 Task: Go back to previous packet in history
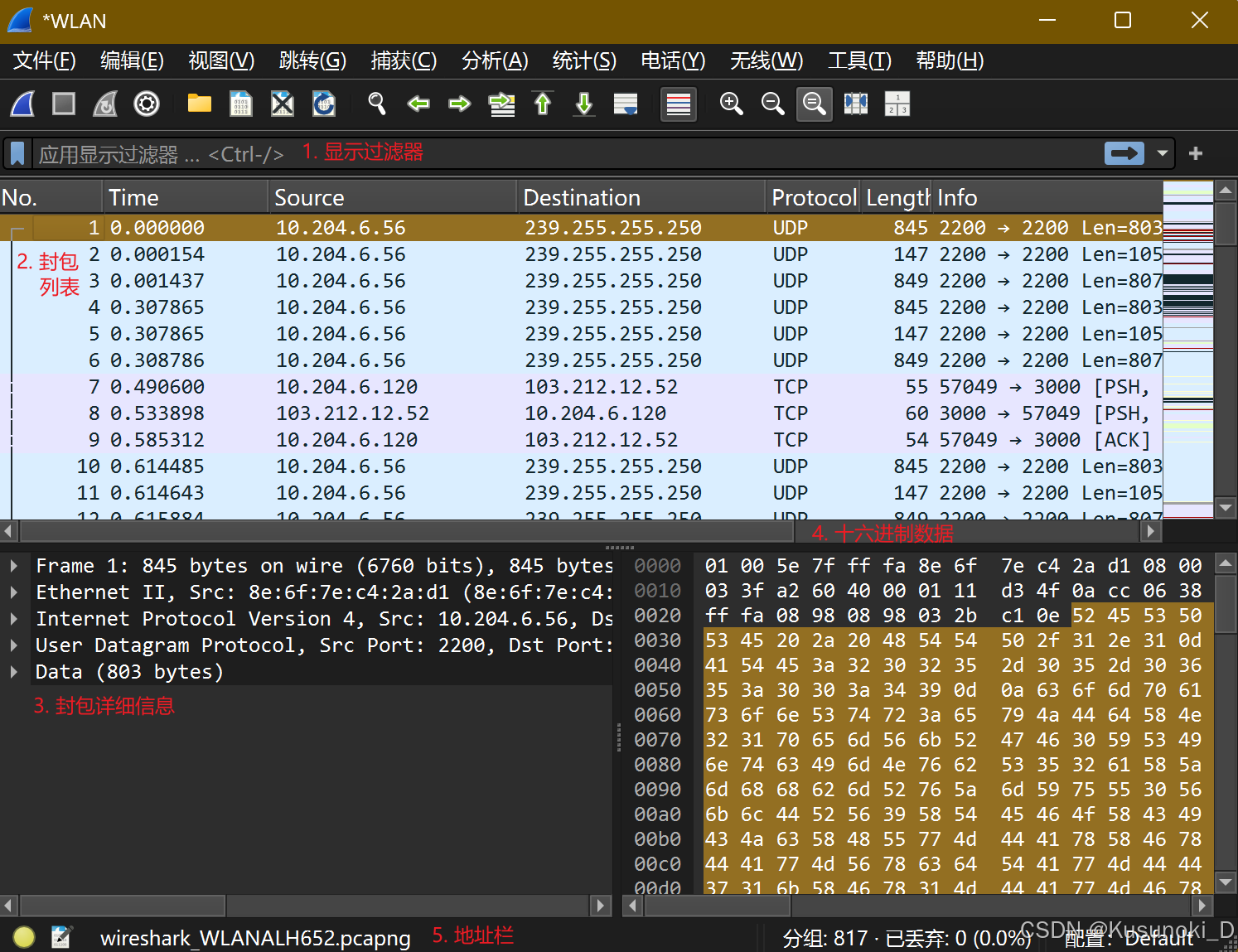418,104
